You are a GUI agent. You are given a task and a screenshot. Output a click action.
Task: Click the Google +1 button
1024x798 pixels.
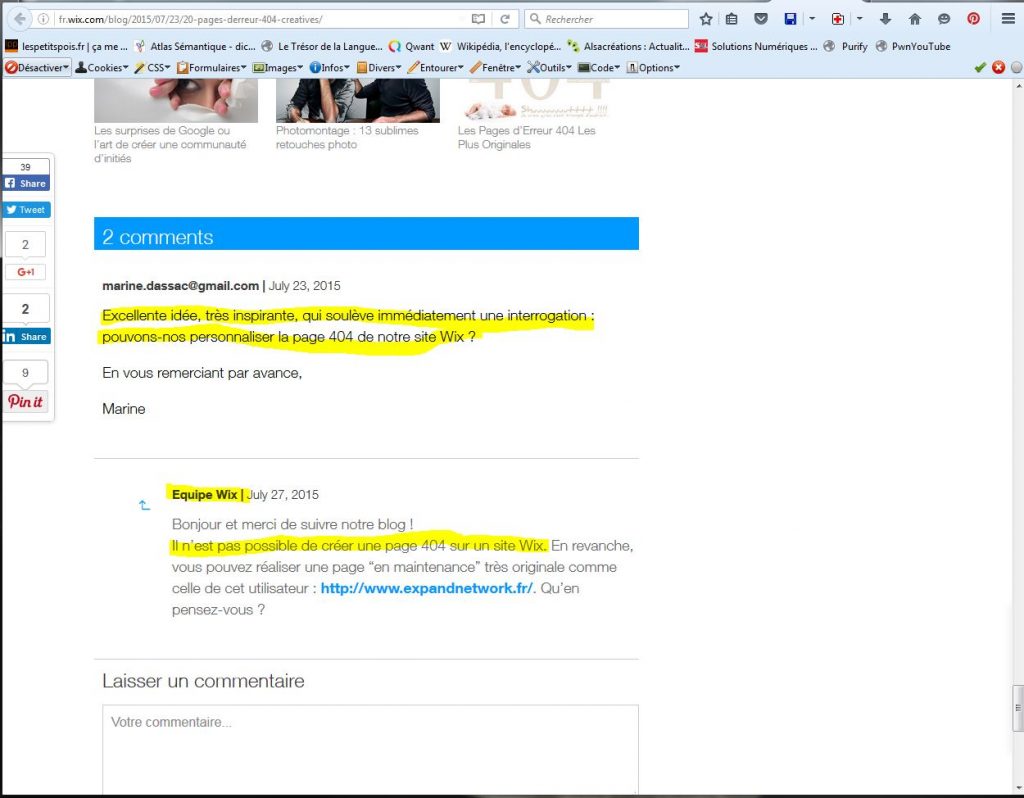(25, 272)
